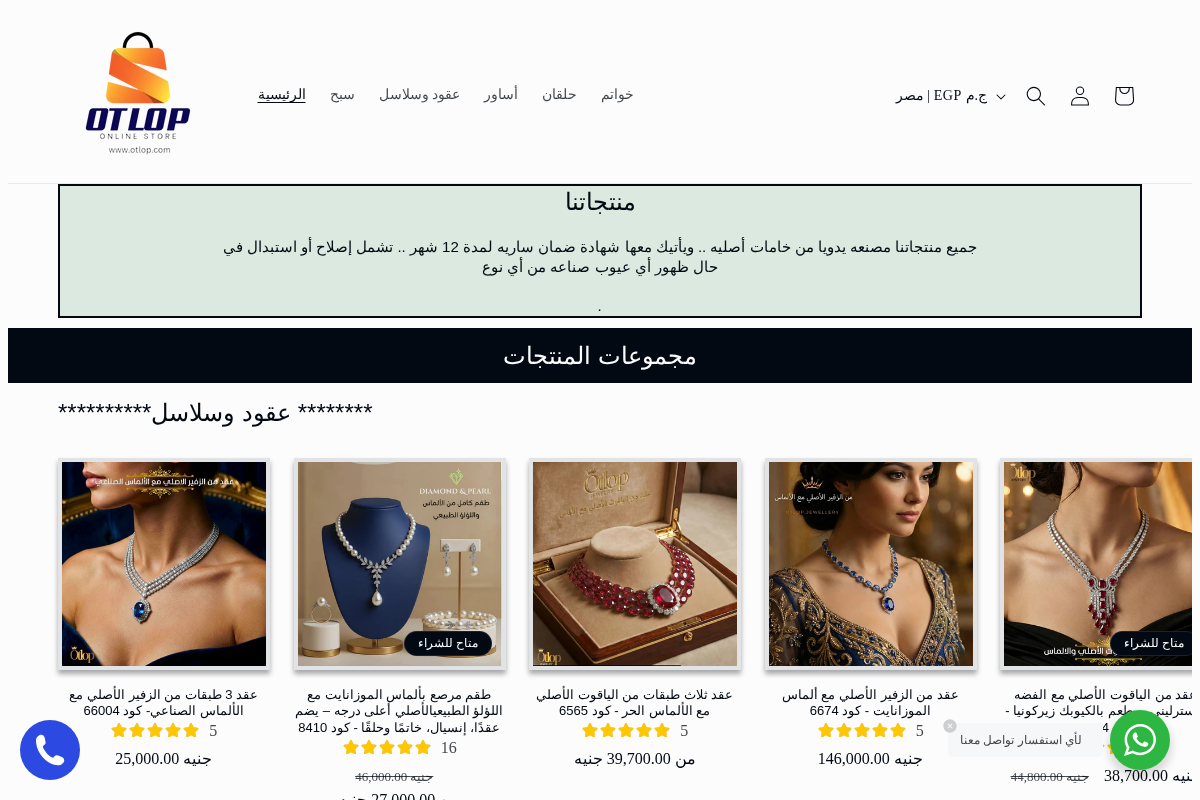Open the سبح menu item

342,95
